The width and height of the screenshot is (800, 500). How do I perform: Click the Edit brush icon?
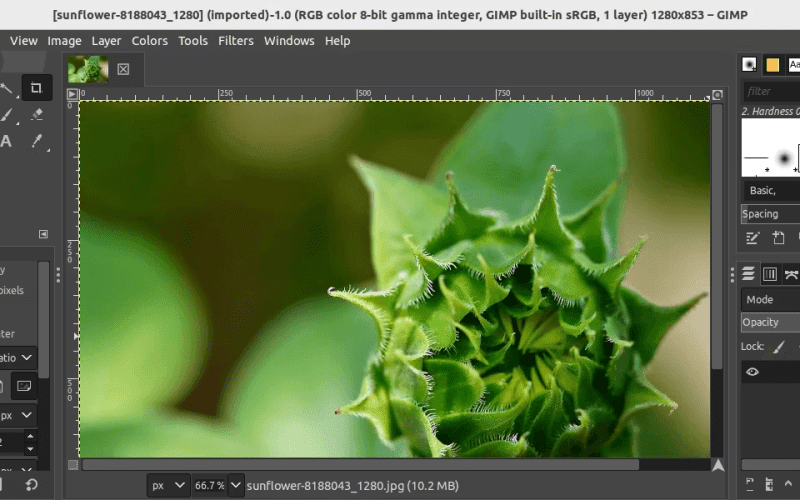click(753, 238)
